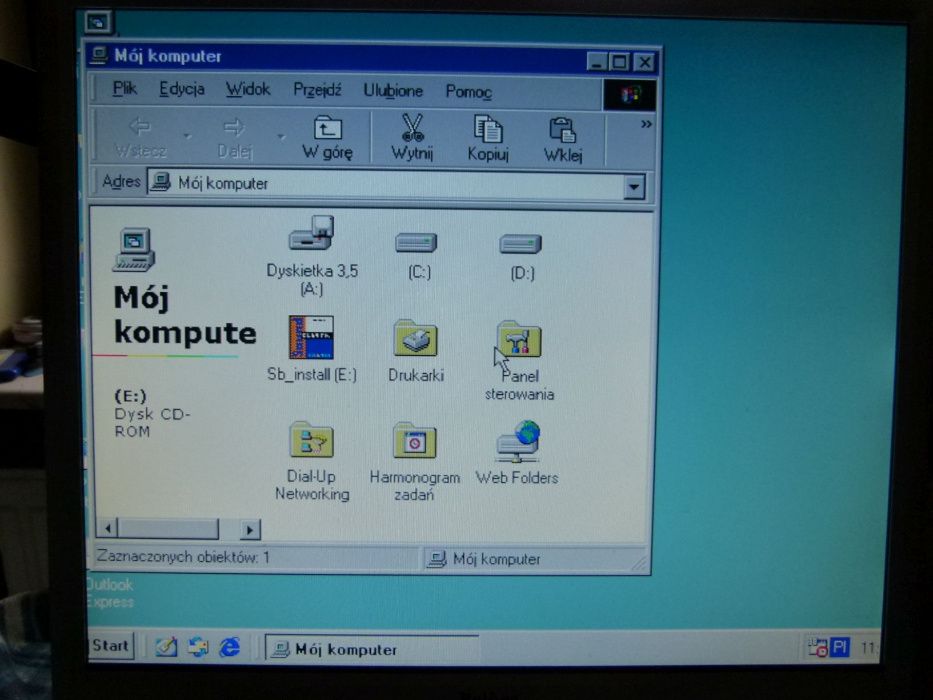This screenshot has height=700, width=933.
Task: Click the Dysk CD-ROM description text
Action: pos(152,423)
